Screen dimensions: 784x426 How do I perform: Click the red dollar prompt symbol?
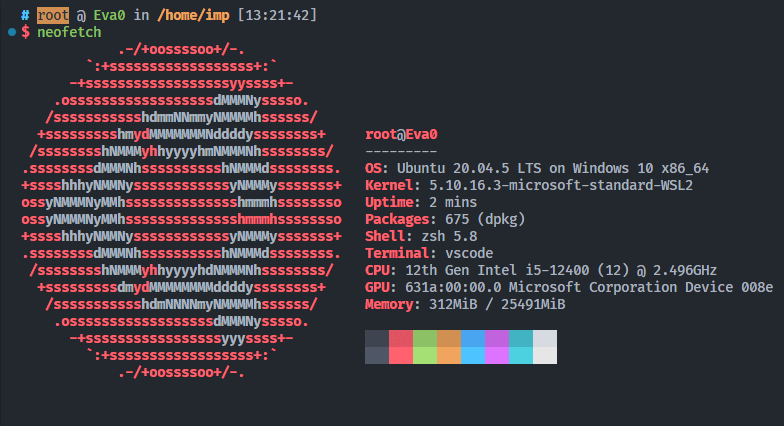26,32
